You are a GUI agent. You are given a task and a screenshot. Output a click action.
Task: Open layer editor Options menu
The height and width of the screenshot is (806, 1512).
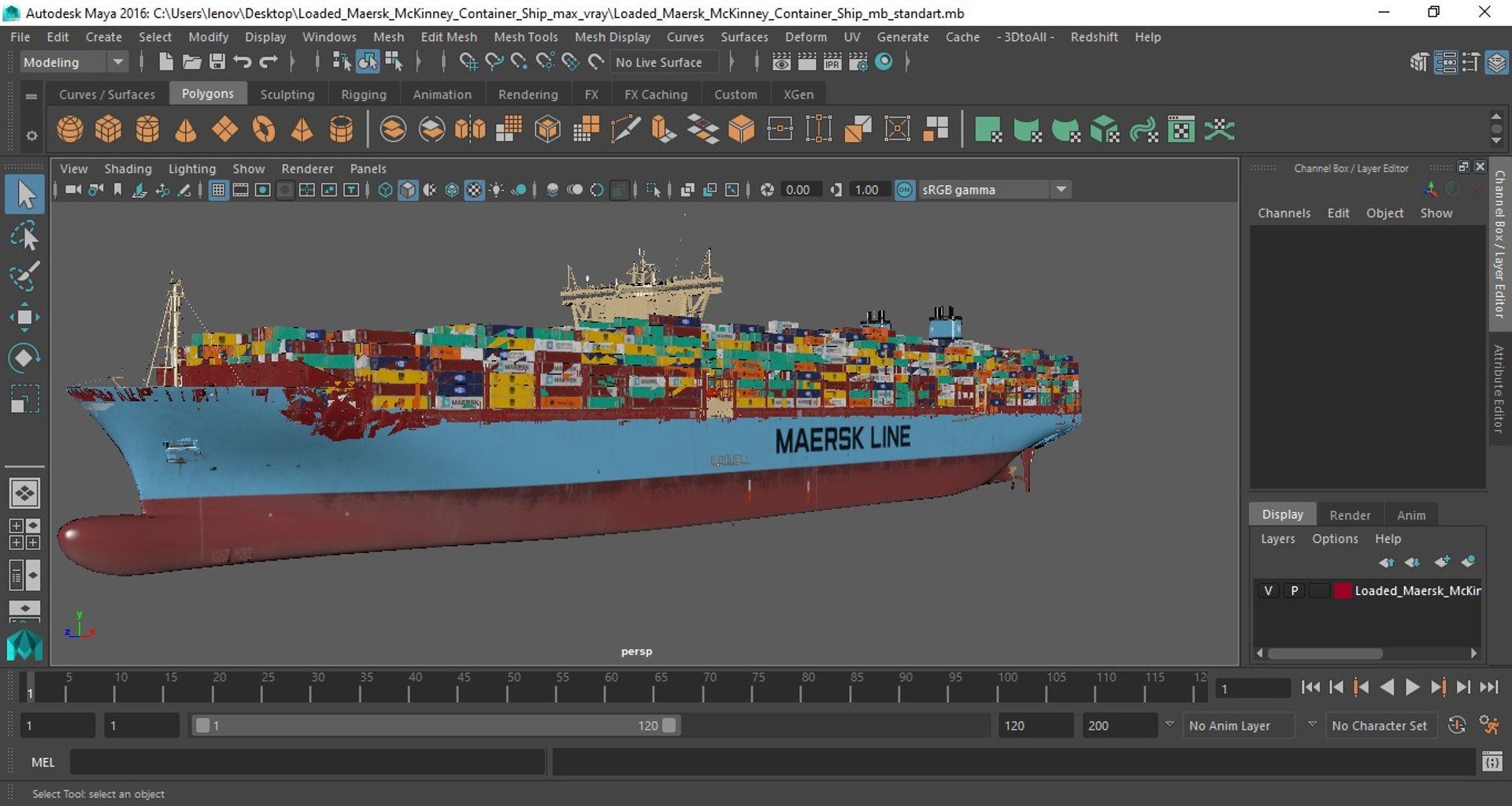tap(1335, 539)
